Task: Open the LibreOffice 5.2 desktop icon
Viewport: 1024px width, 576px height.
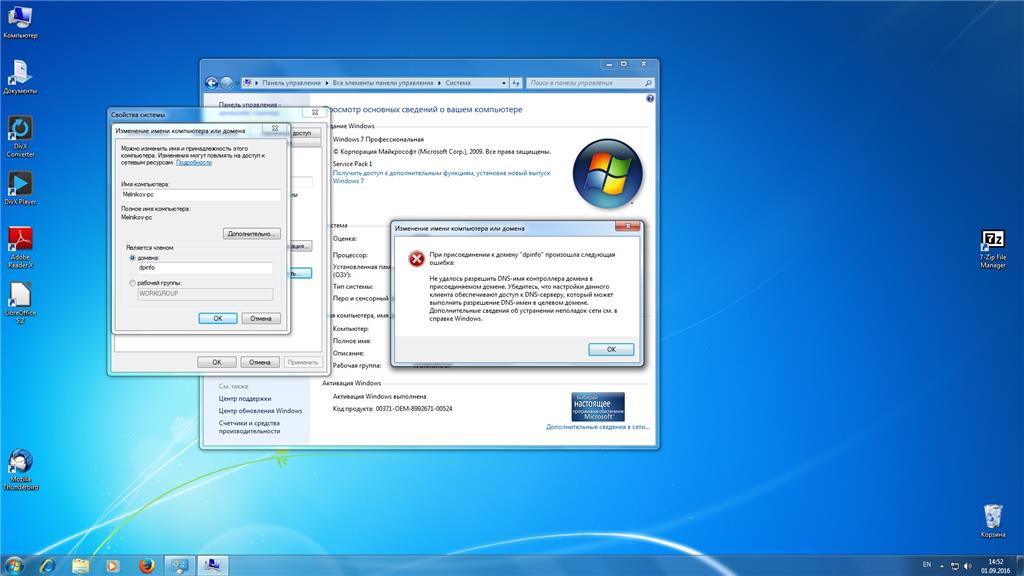Action: 20,303
